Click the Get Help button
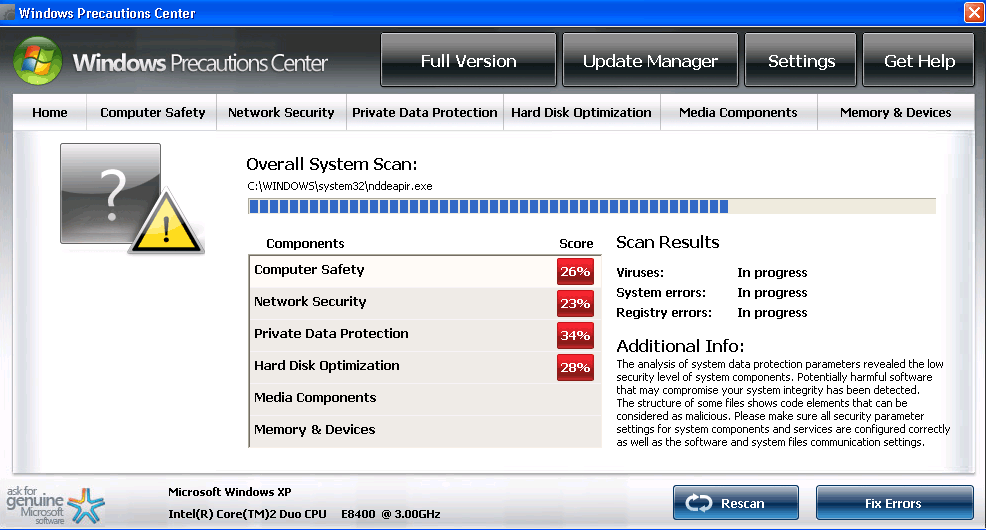986x530 pixels. [919, 61]
